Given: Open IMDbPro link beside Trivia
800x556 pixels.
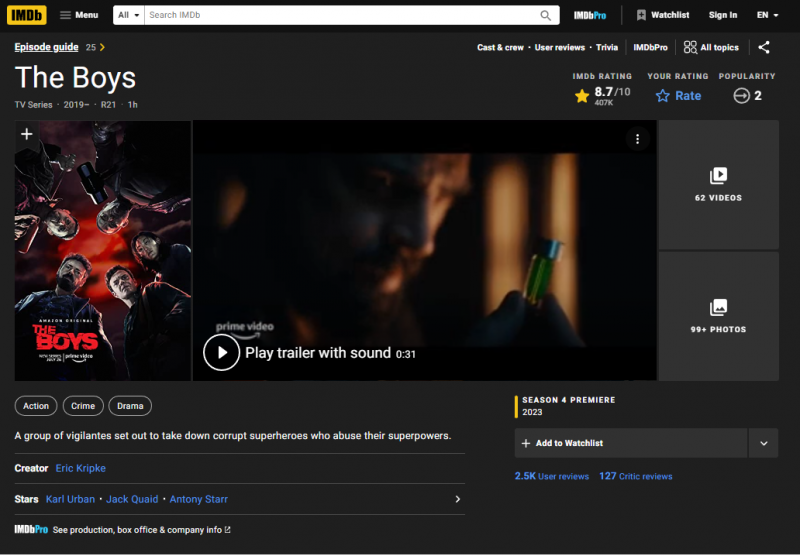Looking at the screenshot, I should click(651, 47).
